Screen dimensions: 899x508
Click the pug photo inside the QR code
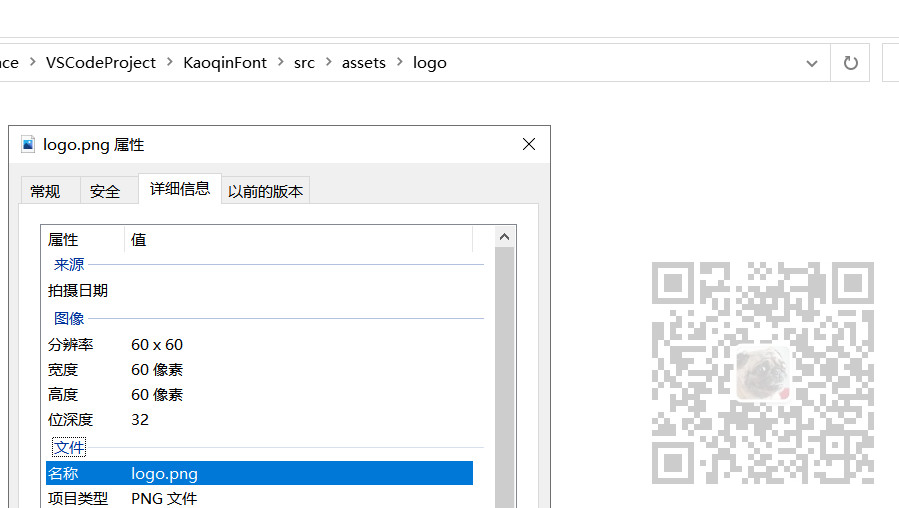point(763,373)
